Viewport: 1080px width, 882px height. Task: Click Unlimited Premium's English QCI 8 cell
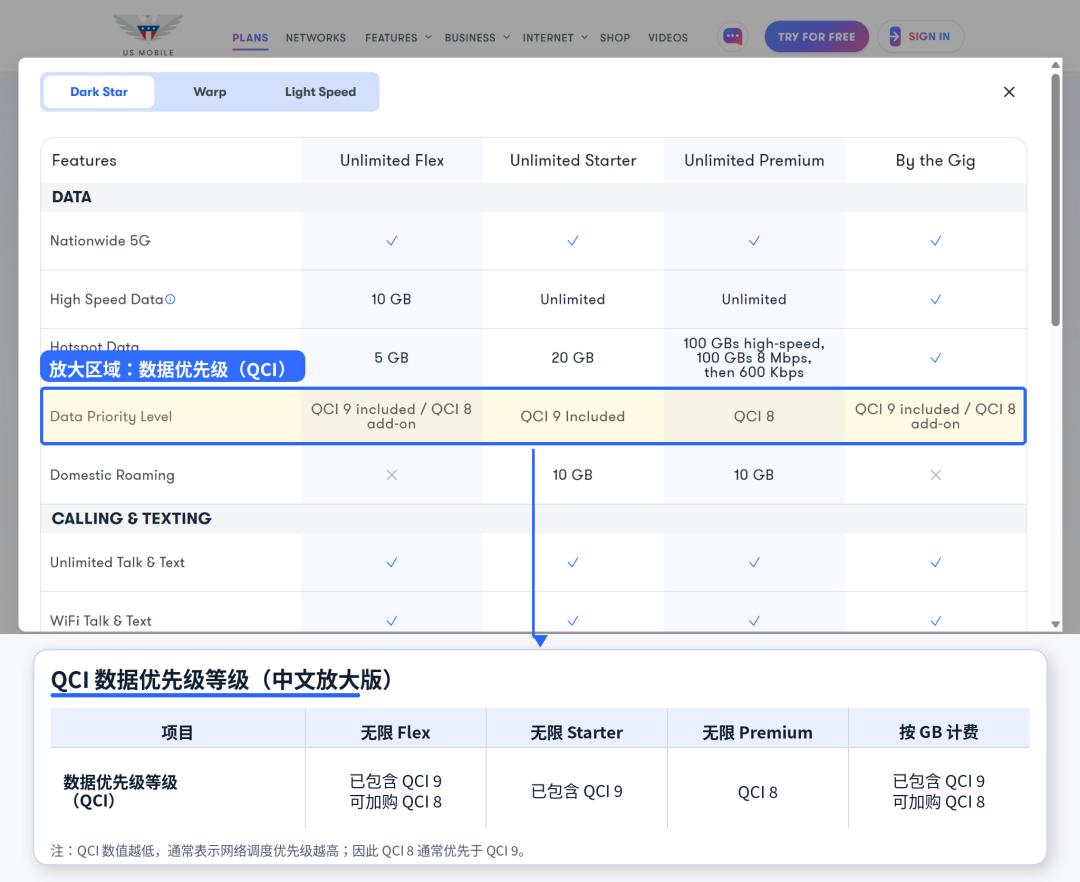coord(754,417)
